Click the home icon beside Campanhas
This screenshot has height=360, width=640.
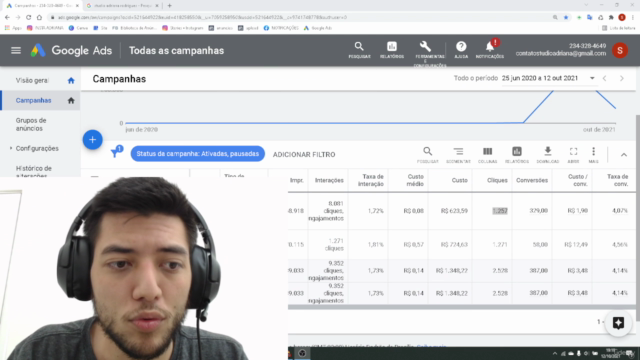[71, 100]
